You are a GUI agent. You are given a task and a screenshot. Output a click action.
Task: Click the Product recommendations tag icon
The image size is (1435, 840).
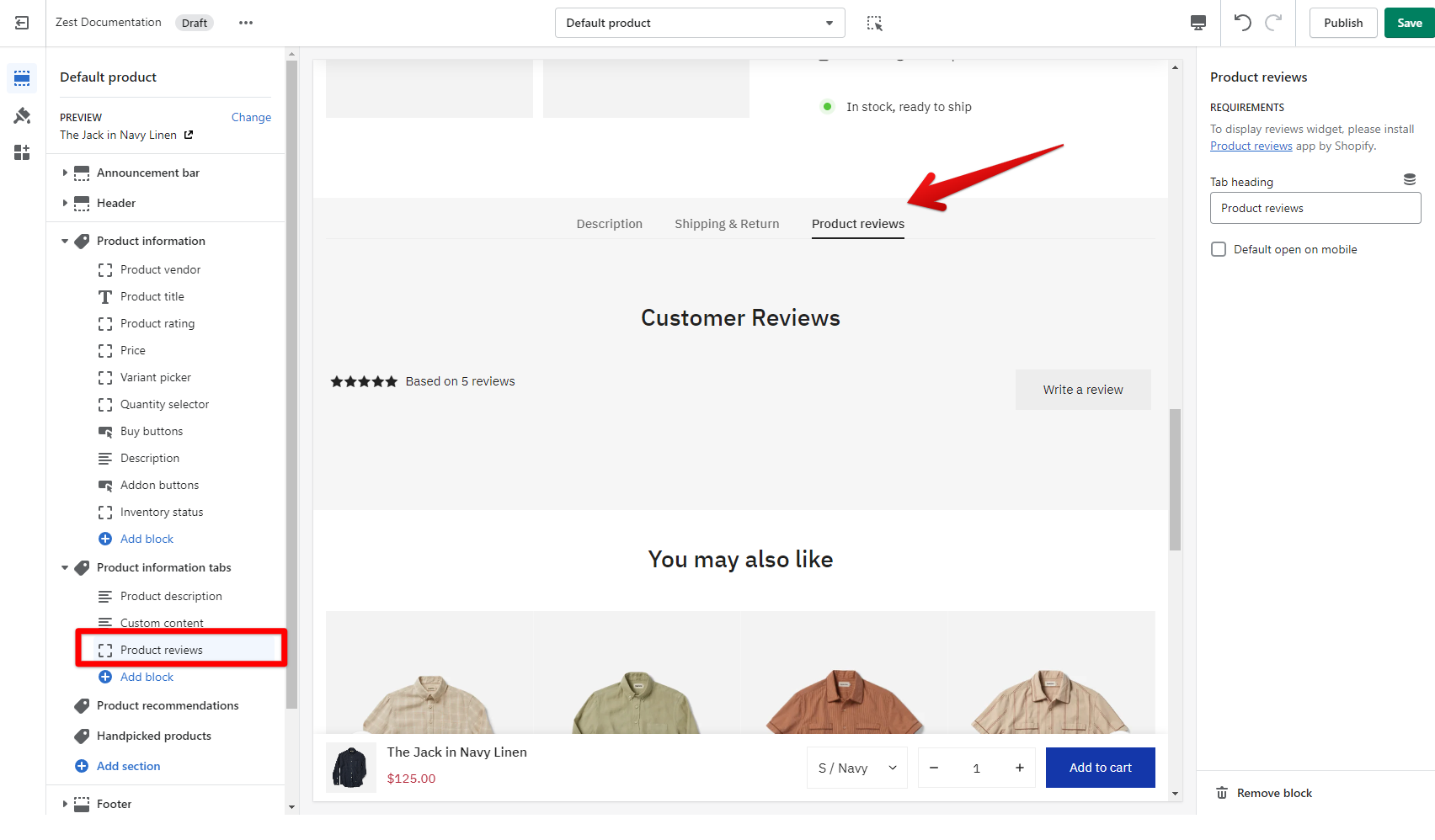82,705
